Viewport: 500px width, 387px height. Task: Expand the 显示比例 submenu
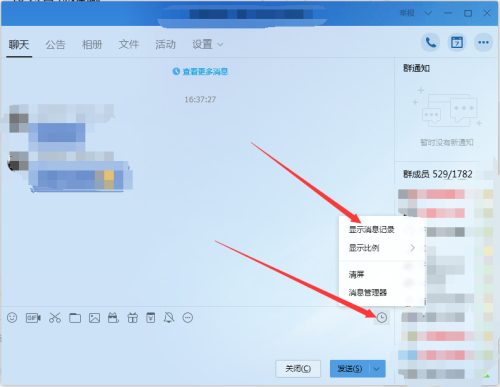click(x=382, y=248)
